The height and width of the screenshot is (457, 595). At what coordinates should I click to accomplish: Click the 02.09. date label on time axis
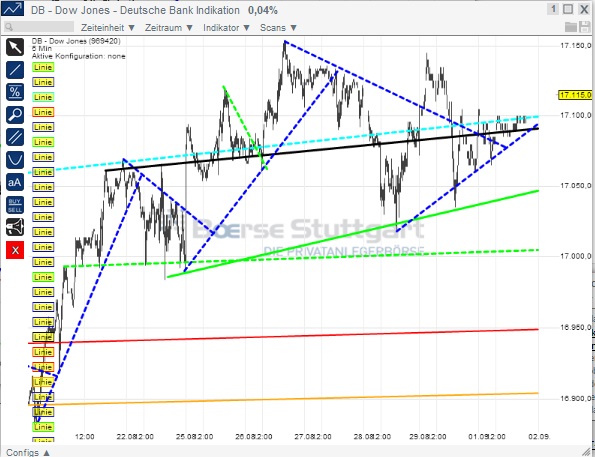[538, 437]
